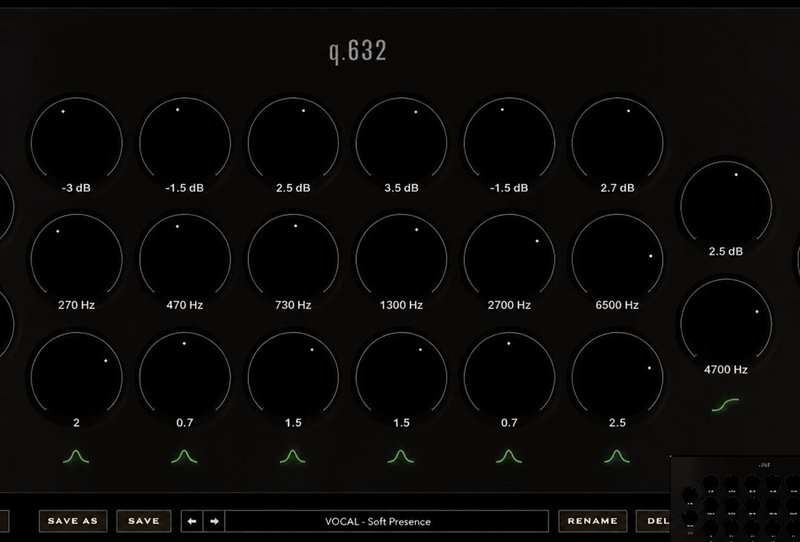Click the RENAME preset button
The image size is (800, 542).
click(593, 521)
